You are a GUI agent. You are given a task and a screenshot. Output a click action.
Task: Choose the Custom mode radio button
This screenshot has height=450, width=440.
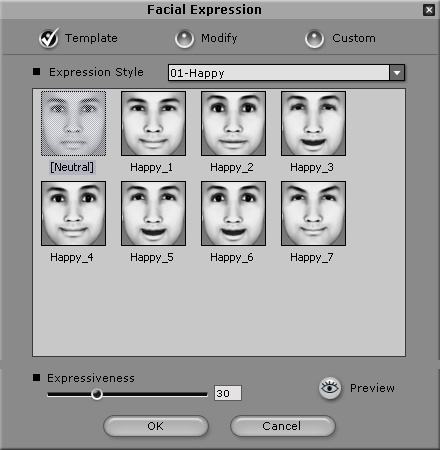(x=314, y=39)
